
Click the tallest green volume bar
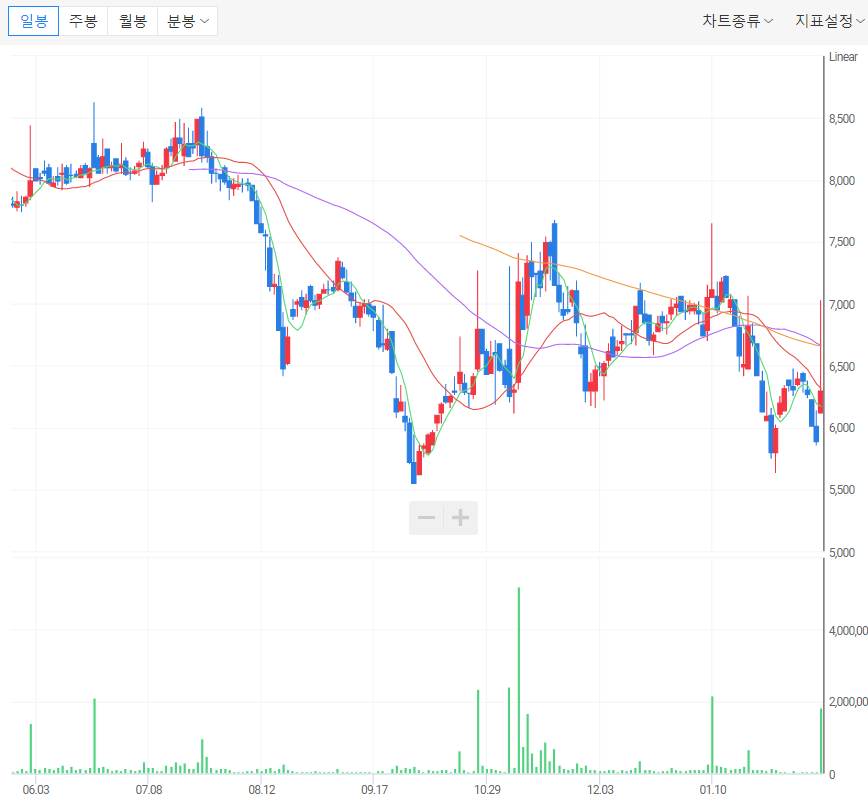pos(519,680)
